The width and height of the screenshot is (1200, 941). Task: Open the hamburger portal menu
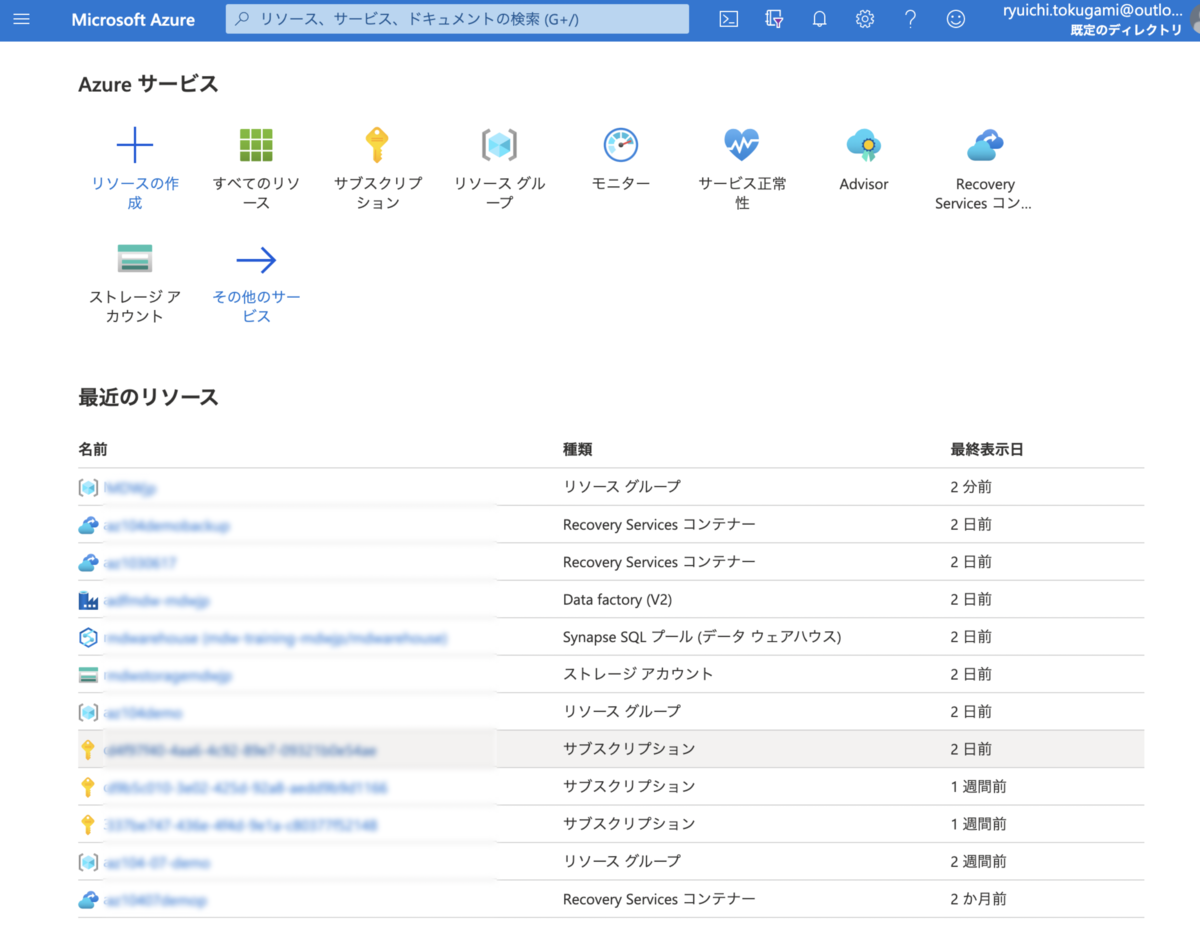21,19
